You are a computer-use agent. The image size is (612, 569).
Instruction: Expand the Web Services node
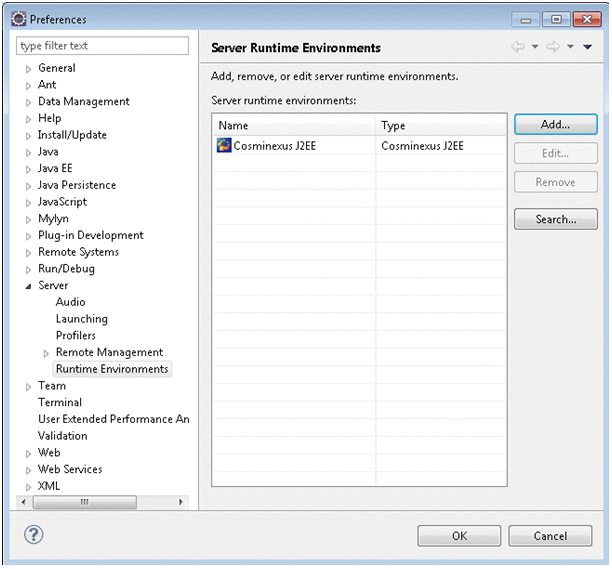(x=28, y=470)
